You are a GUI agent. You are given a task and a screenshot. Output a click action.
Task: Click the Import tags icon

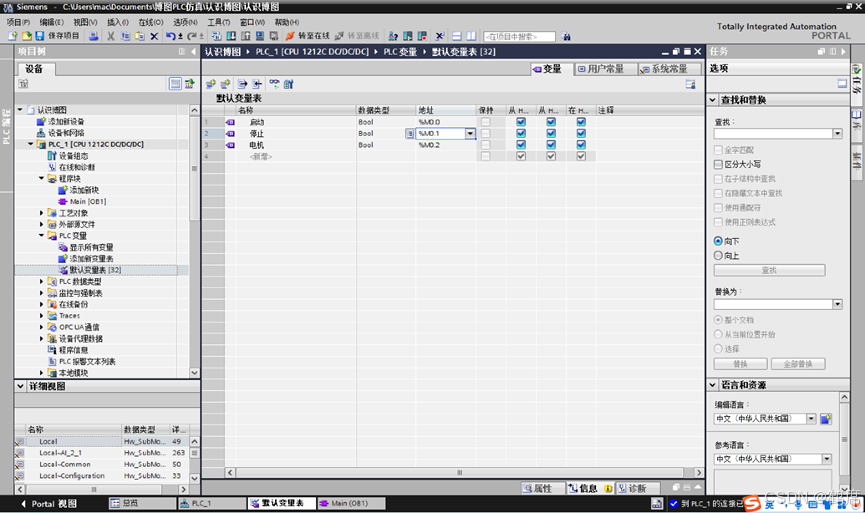[257, 84]
